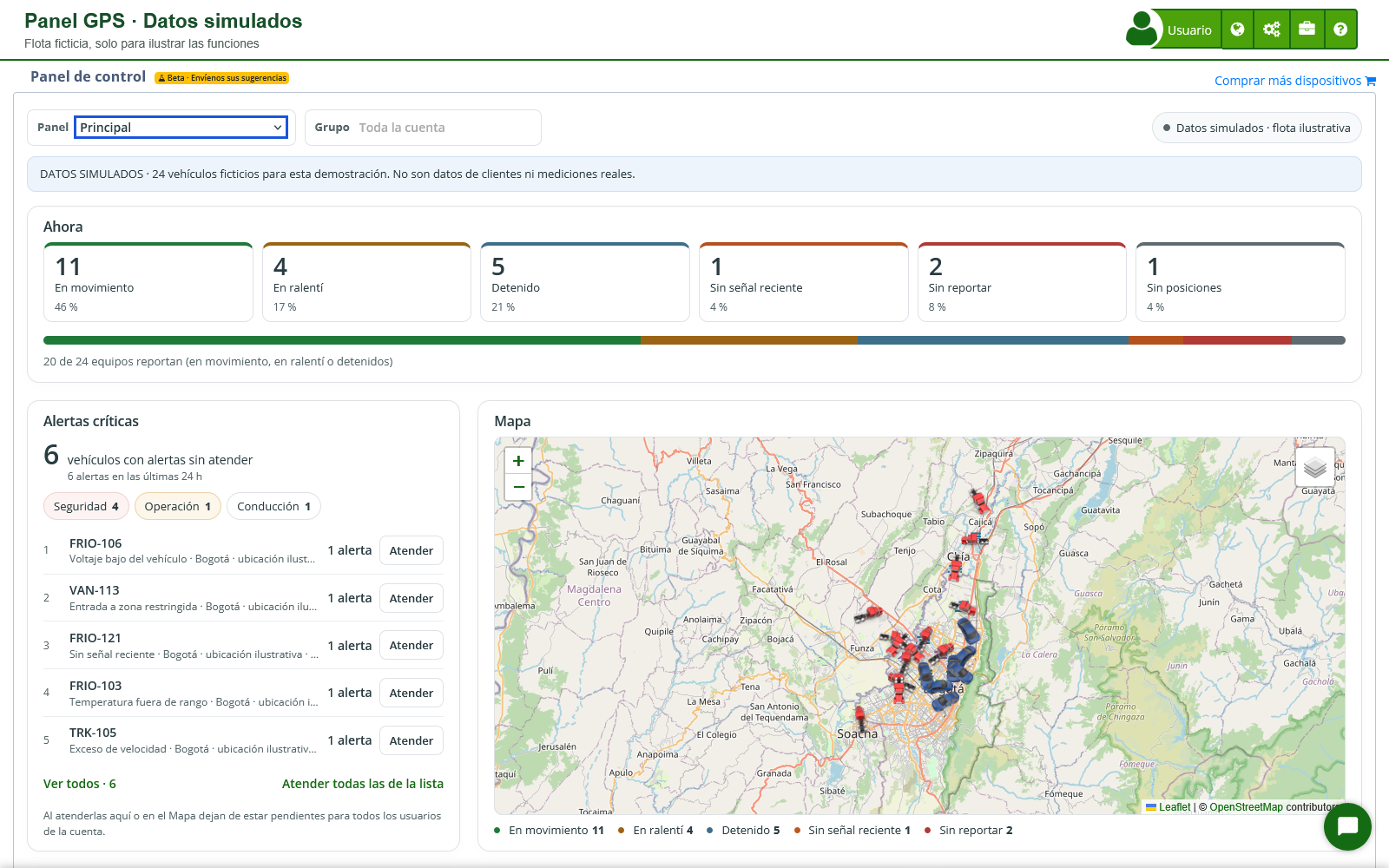Open the chat bubble widget
Viewport: 1389px width, 868px height.
click(x=1347, y=826)
